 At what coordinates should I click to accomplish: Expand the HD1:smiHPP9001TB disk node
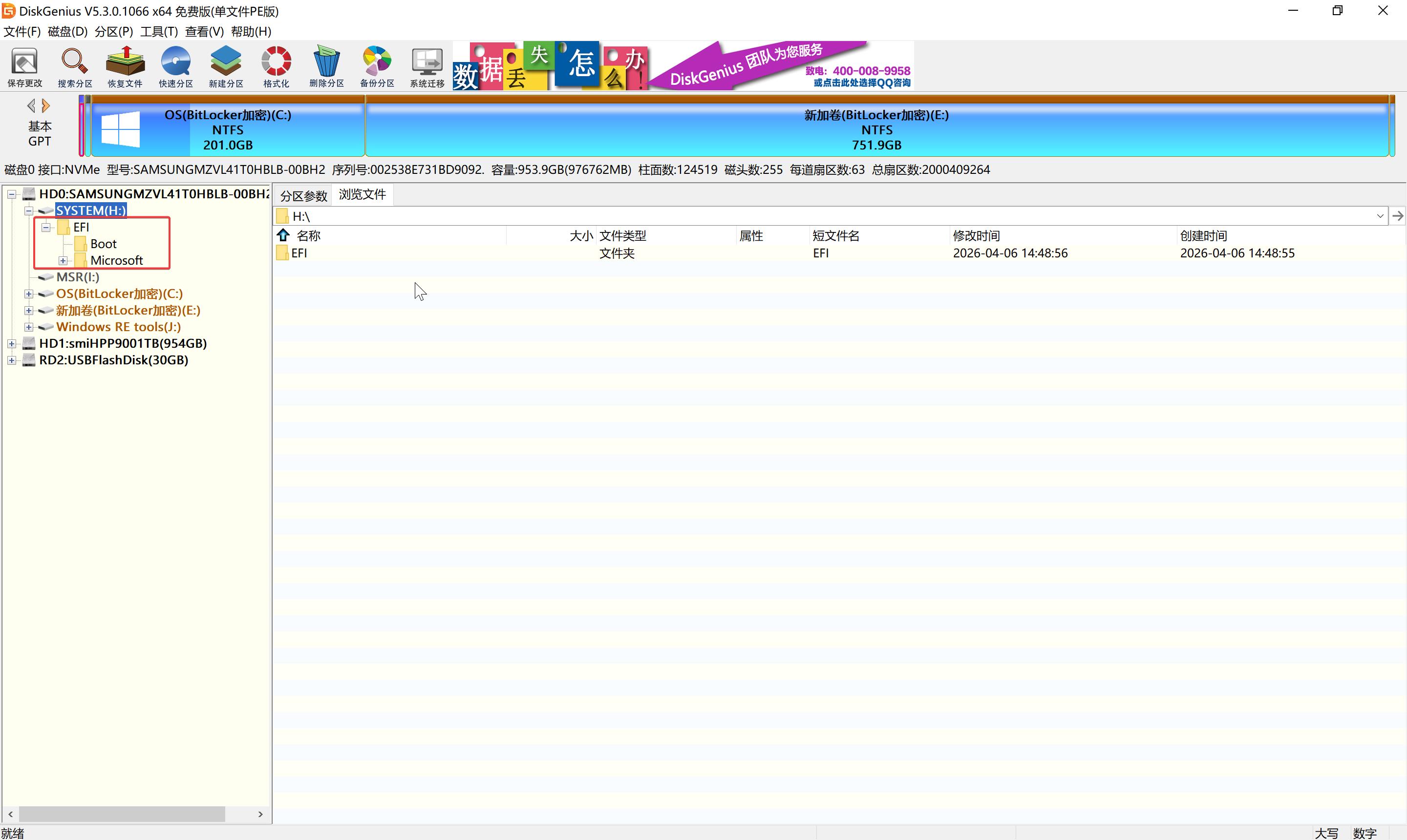(x=11, y=344)
